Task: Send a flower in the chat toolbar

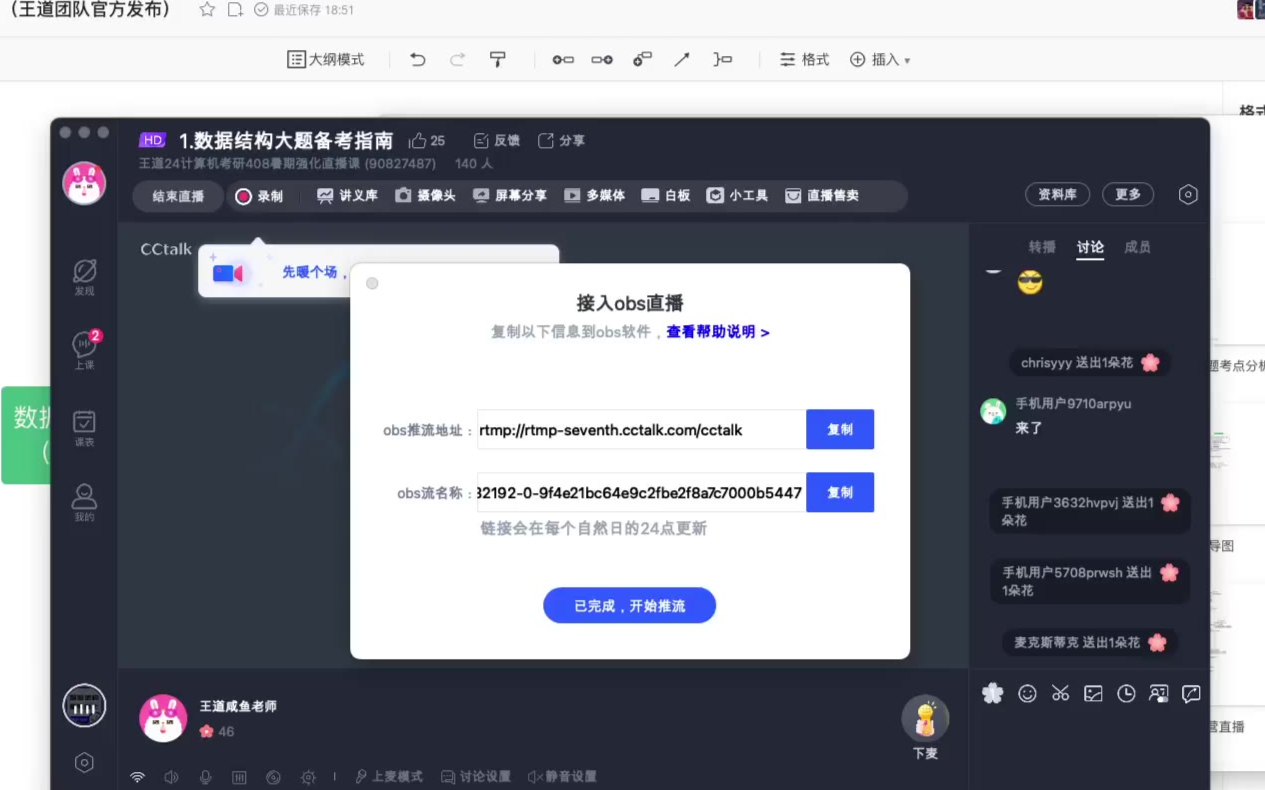Action: coord(993,693)
